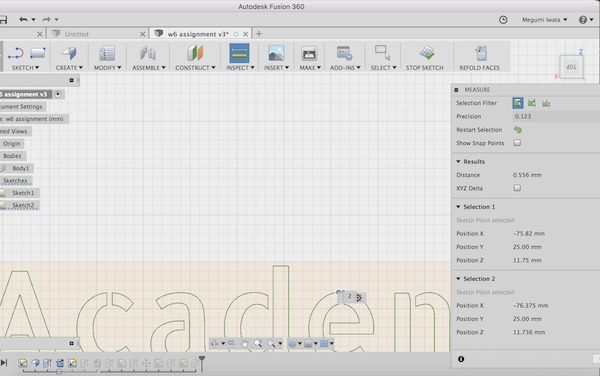Select the Origin folder in browser
600x376 pixels.
(11, 144)
